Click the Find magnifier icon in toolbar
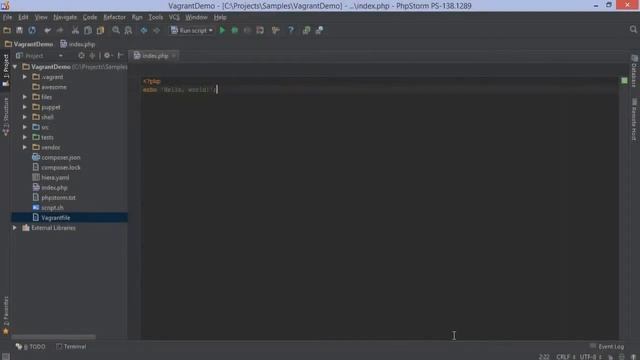Image resolution: width=640 pixels, height=360 pixels. click(x=116, y=30)
